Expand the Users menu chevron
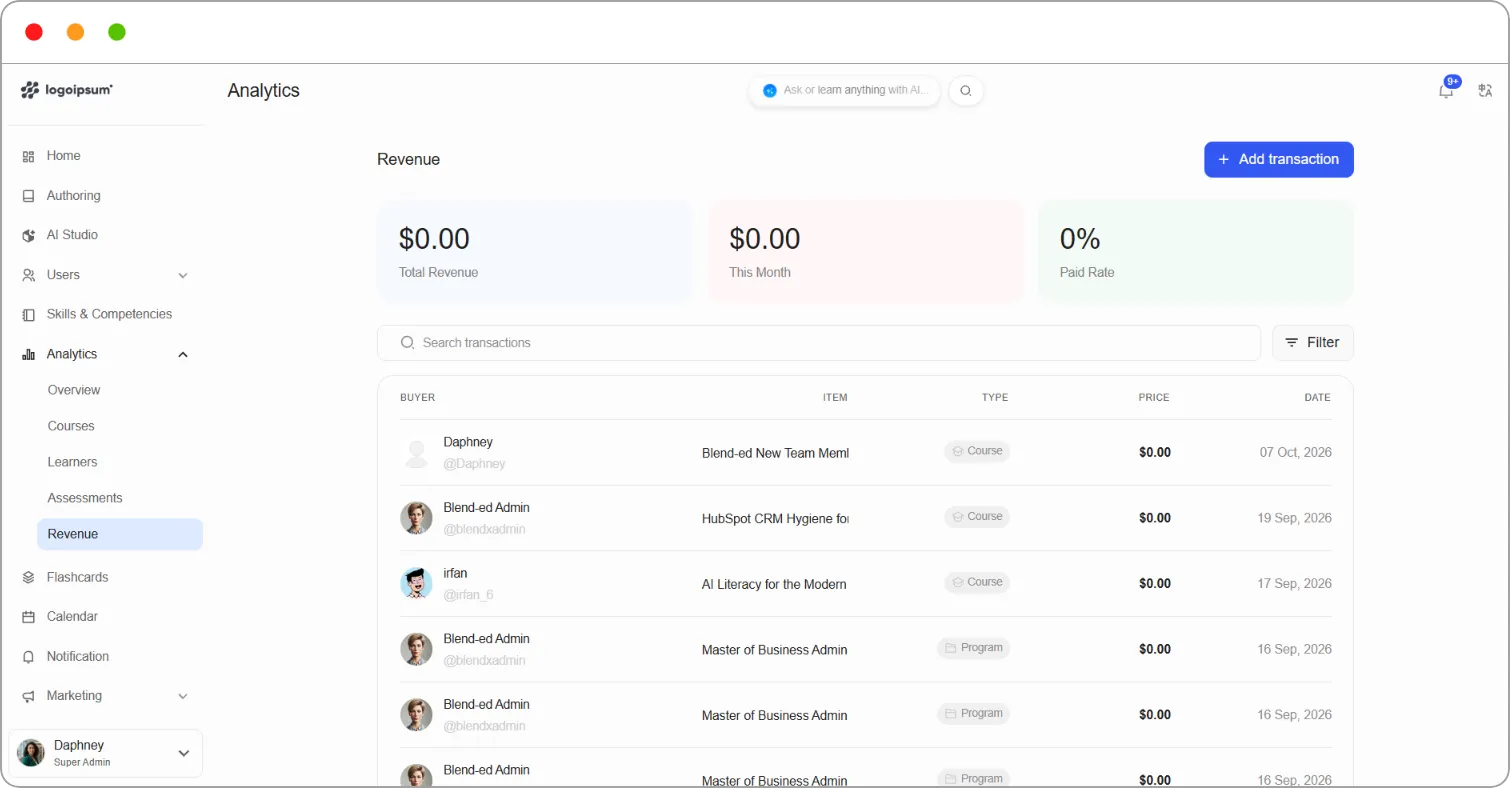Screen dimensions: 1510x788 click(x=183, y=275)
